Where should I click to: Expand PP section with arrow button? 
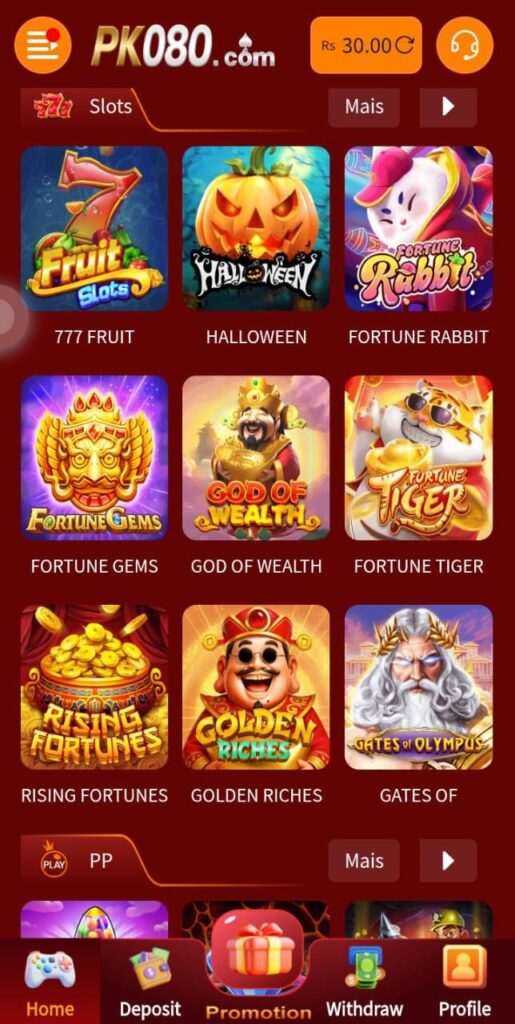(448, 861)
